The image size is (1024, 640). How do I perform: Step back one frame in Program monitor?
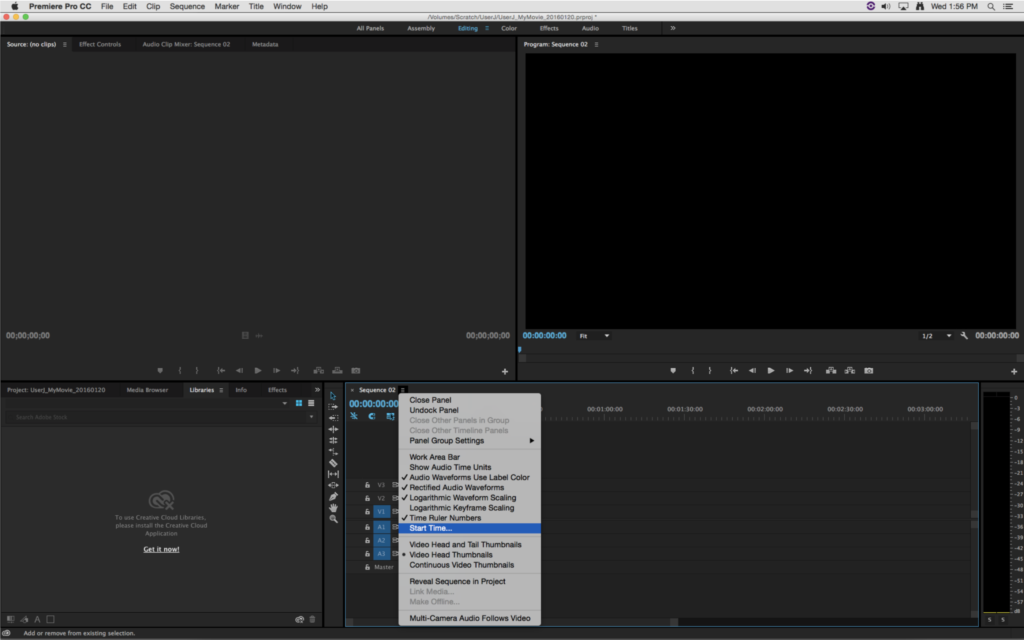click(x=752, y=370)
